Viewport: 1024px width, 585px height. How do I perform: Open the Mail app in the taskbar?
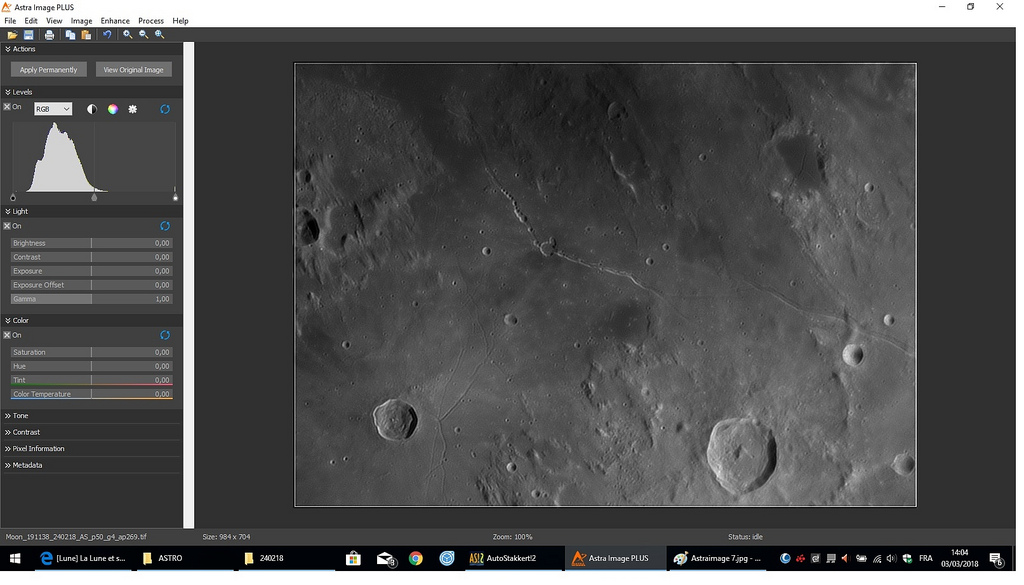(x=386, y=558)
